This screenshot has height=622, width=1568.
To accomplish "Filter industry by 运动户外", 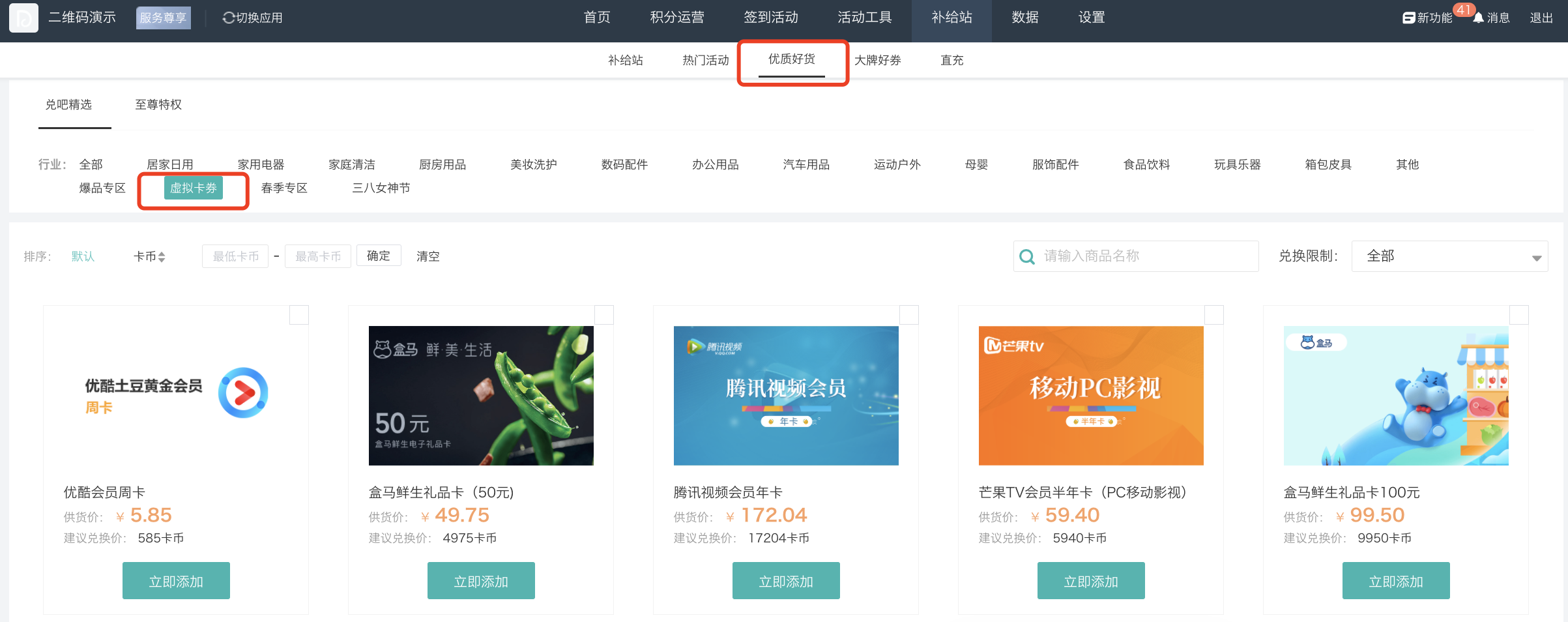I will 897,165.
